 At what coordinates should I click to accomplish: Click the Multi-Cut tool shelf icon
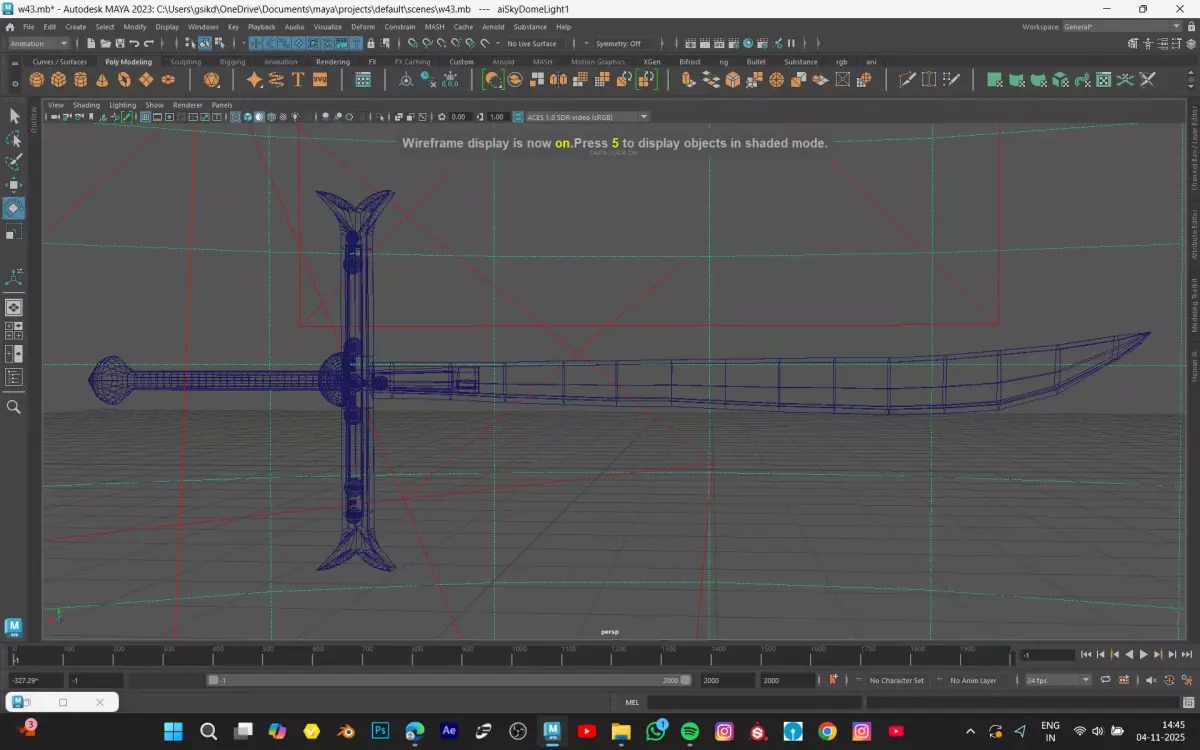[907, 80]
